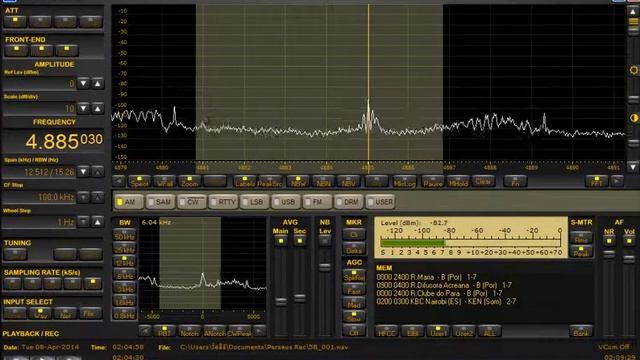
Task: Open the User1 memory tab
Action: coord(438,331)
